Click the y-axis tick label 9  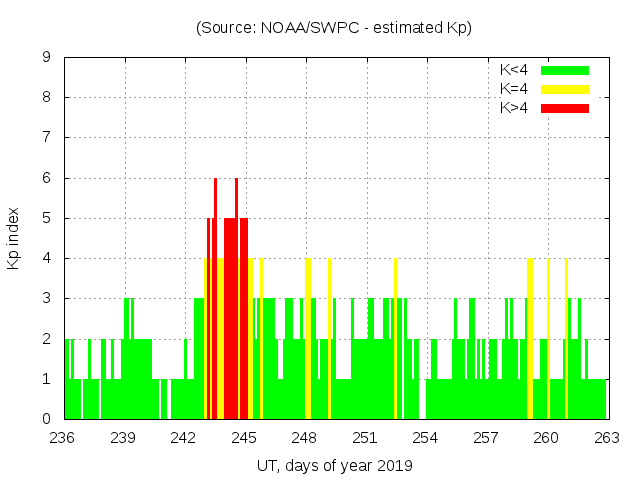click(46, 58)
